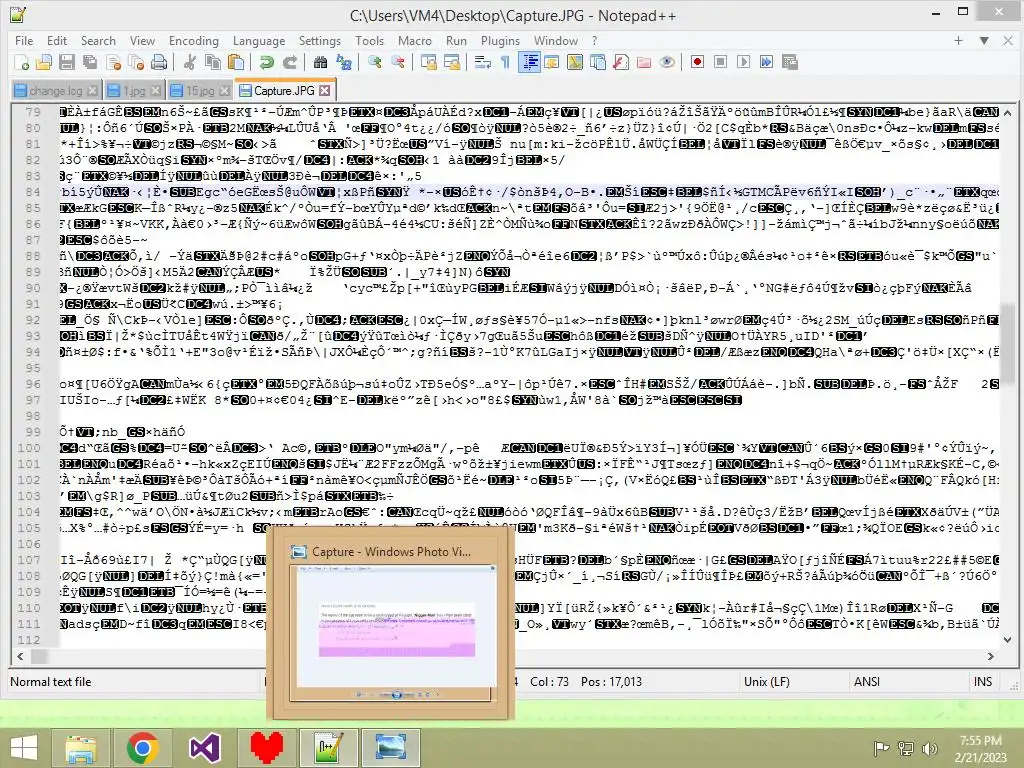Zoom out using the toolbar magnifier
Viewport: 1024px width, 768px height.
click(x=397, y=63)
